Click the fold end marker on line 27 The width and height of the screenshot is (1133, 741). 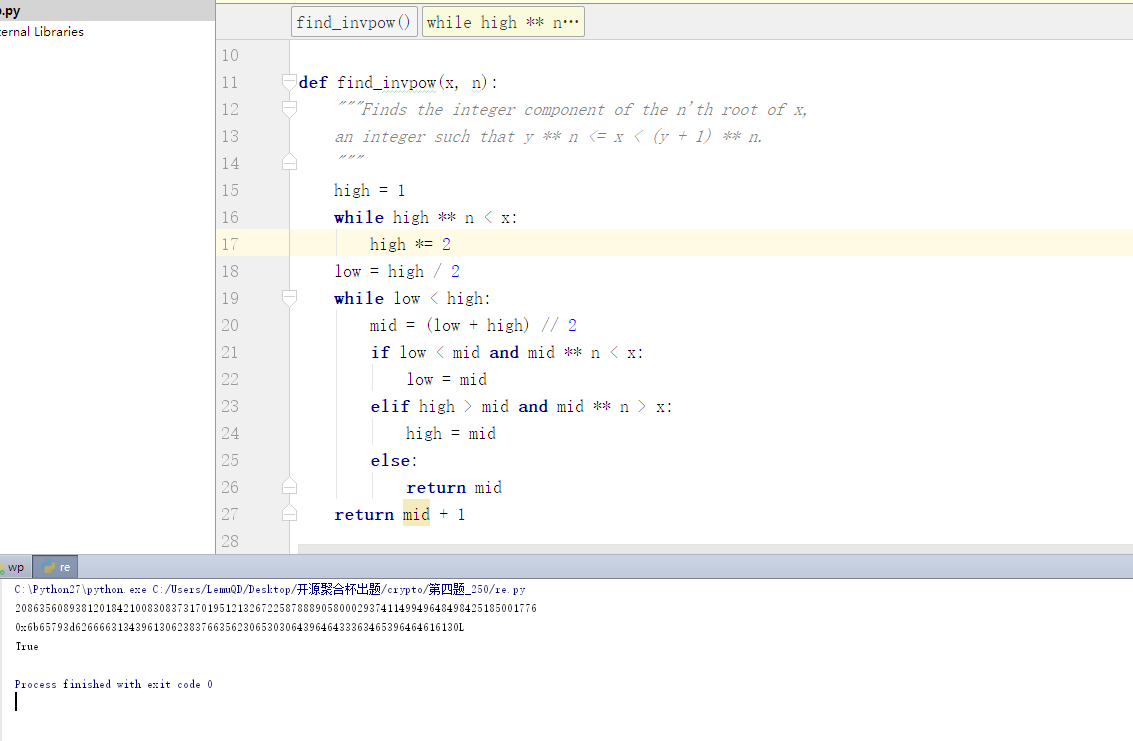click(290, 514)
